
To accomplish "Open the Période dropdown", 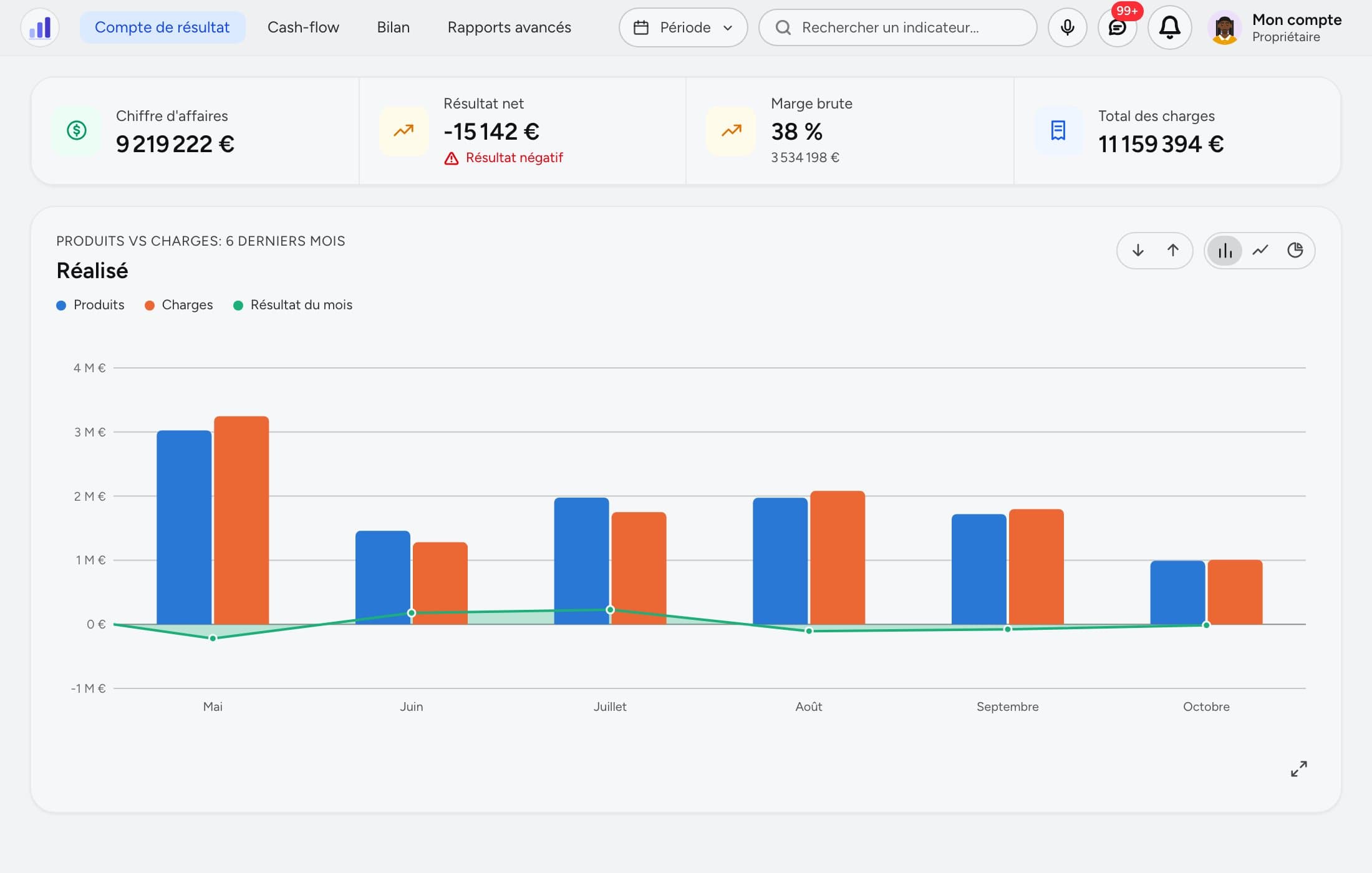I will point(683,27).
